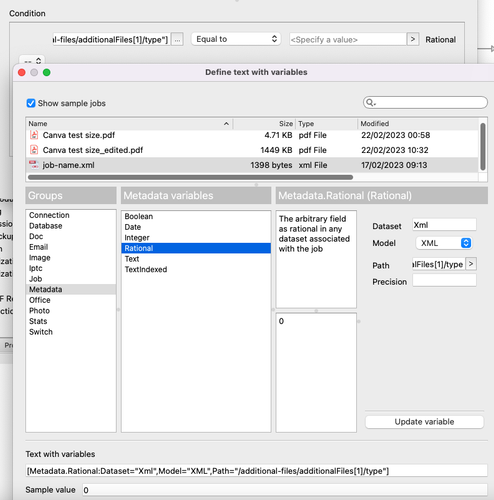The height and width of the screenshot is (500, 494).
Task: Choose the Text metadata variable
Action: pyautogui.click(x=196, y=259)
